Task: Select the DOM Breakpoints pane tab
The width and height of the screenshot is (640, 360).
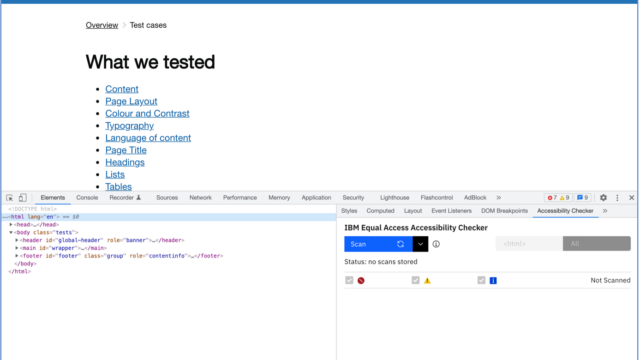Action: (504, 211)
